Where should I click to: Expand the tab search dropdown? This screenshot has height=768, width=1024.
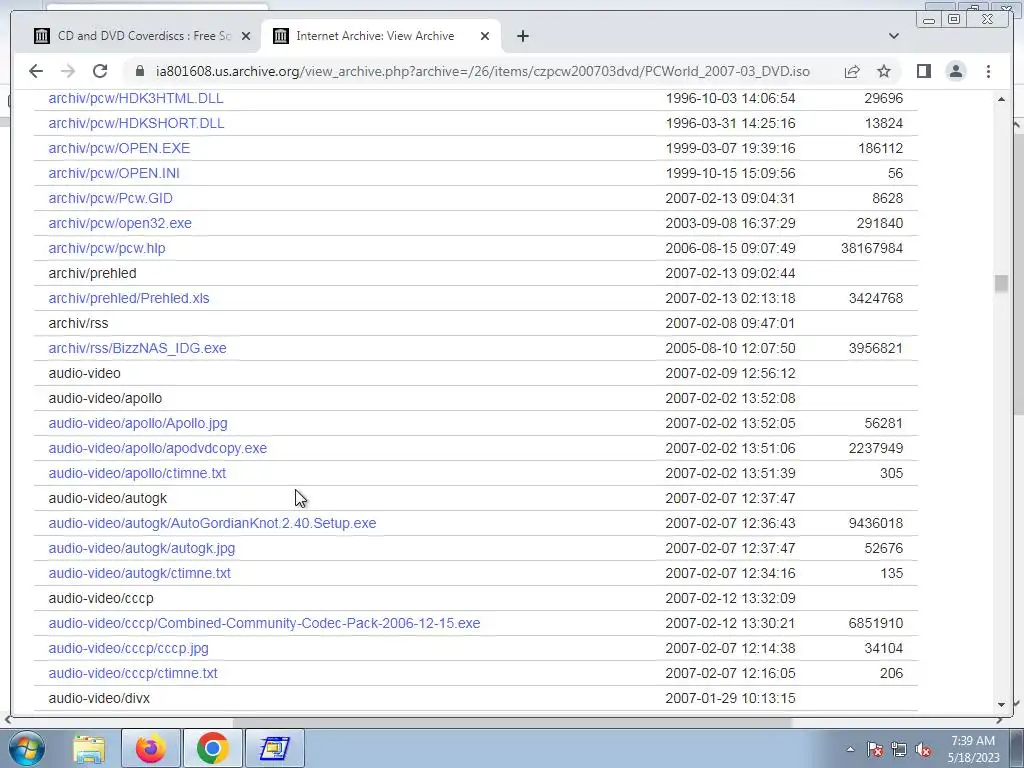tap(893, 36)
